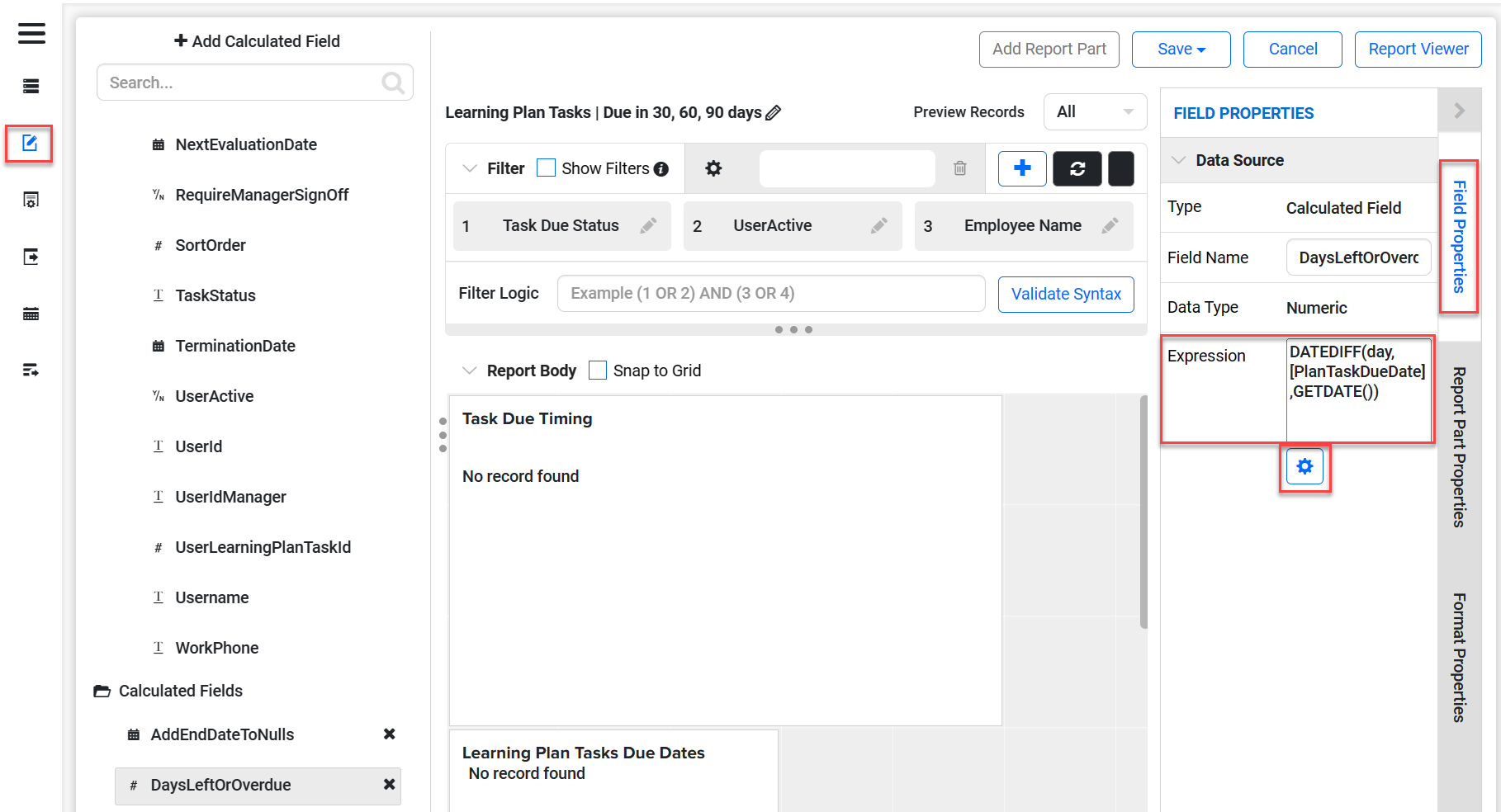Select the UserId field

pyautogui.click(x=187, y=446)
